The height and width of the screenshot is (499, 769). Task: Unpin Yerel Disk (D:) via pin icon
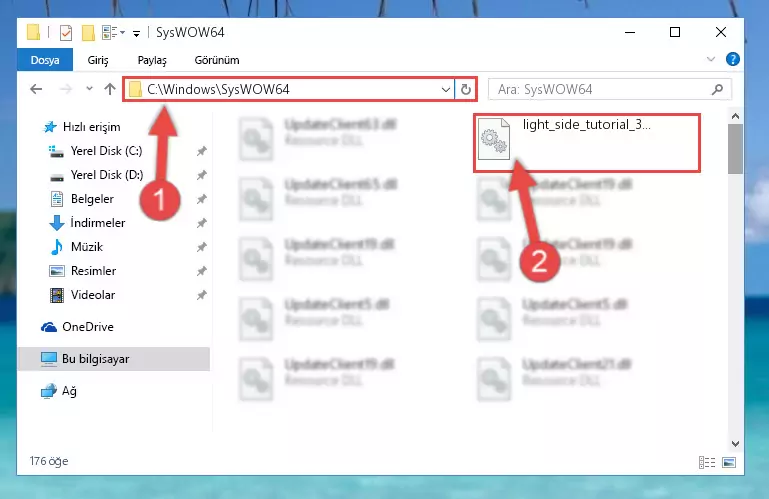[x=201, y=175]
